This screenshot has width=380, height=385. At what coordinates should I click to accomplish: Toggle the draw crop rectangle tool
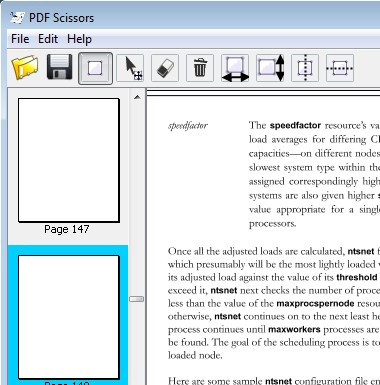click(95, 68)
